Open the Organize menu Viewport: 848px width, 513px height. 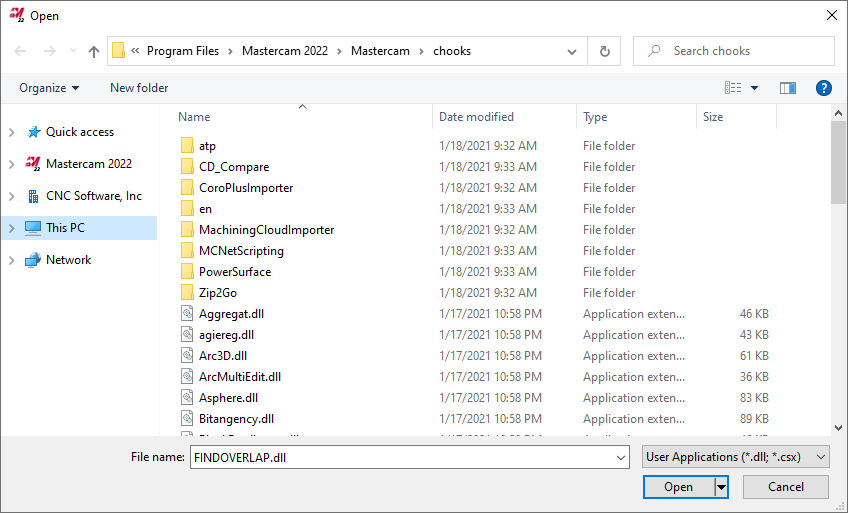pyautogui.click(x=49, y=88)
